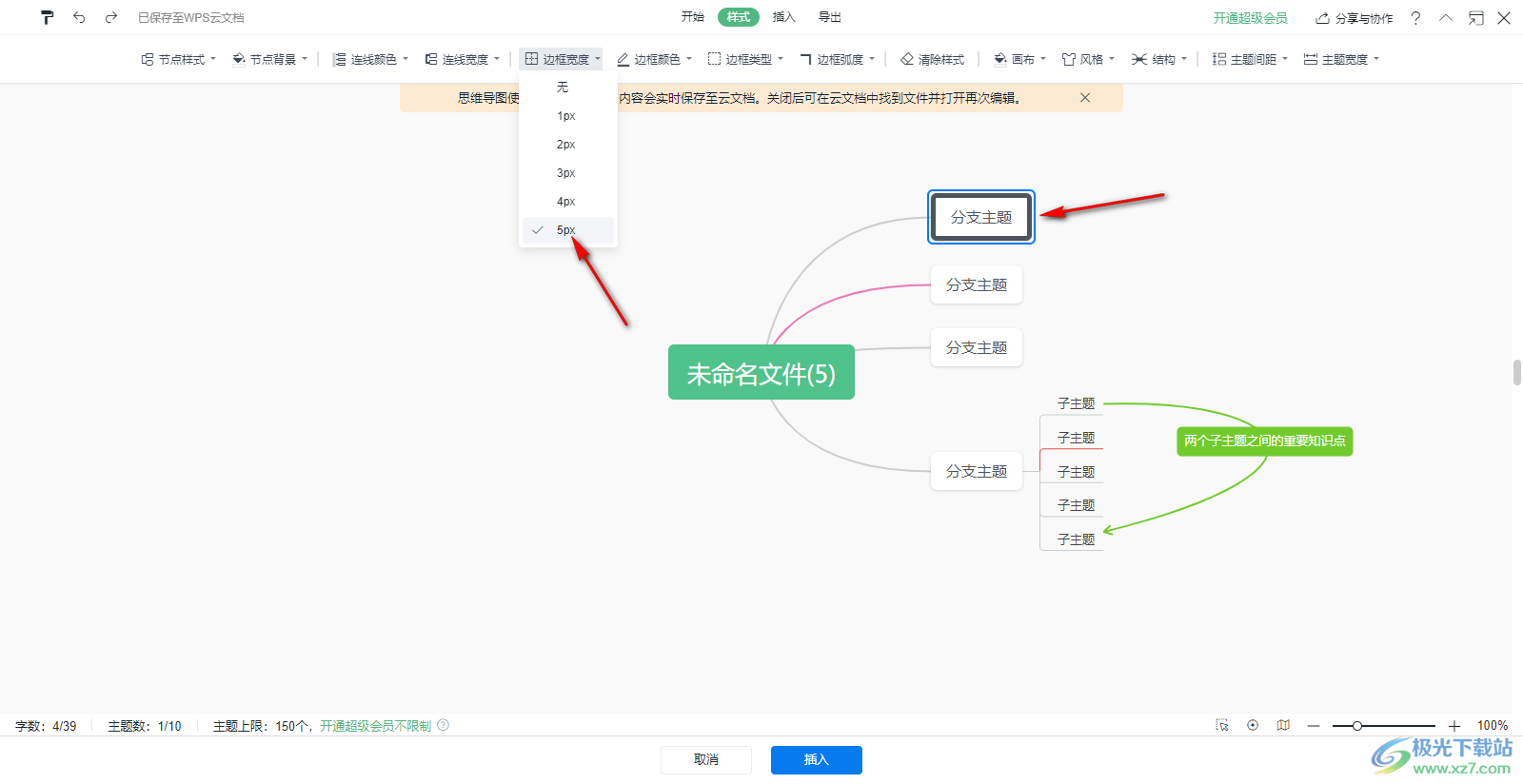The height and width of the screenshot is (784, 1523).
Task: Zoom out with the minus icon
Action: pyautogui.click(x=1314, y=726)
